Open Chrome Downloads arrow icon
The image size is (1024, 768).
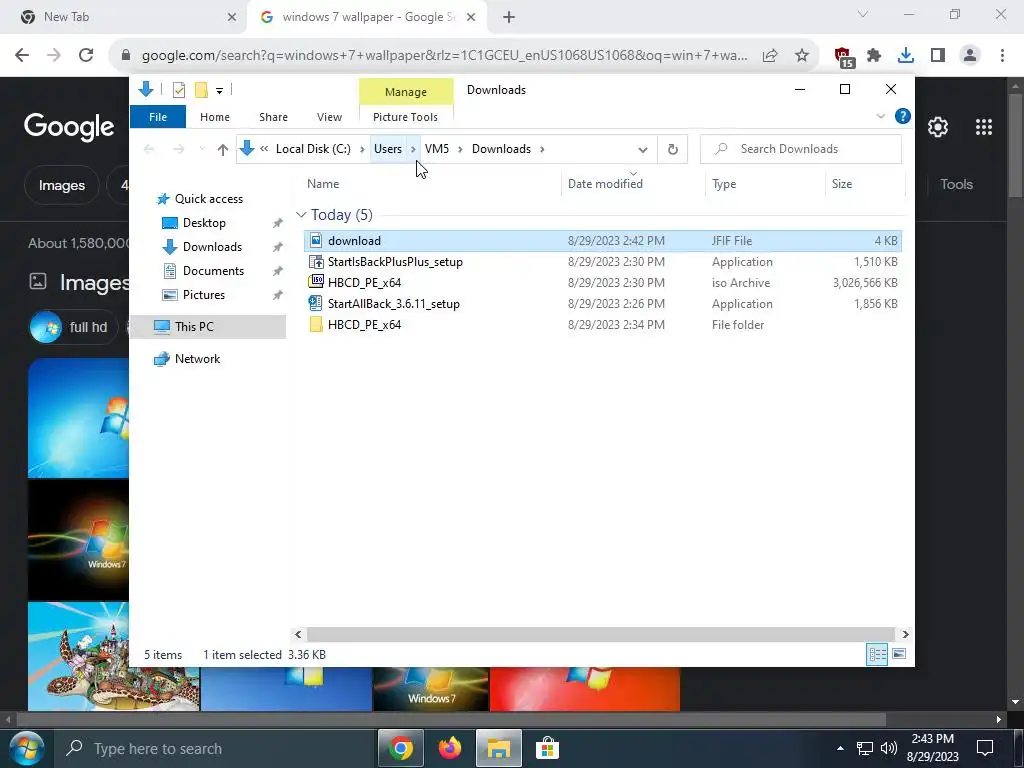click(x=906, y=56)
